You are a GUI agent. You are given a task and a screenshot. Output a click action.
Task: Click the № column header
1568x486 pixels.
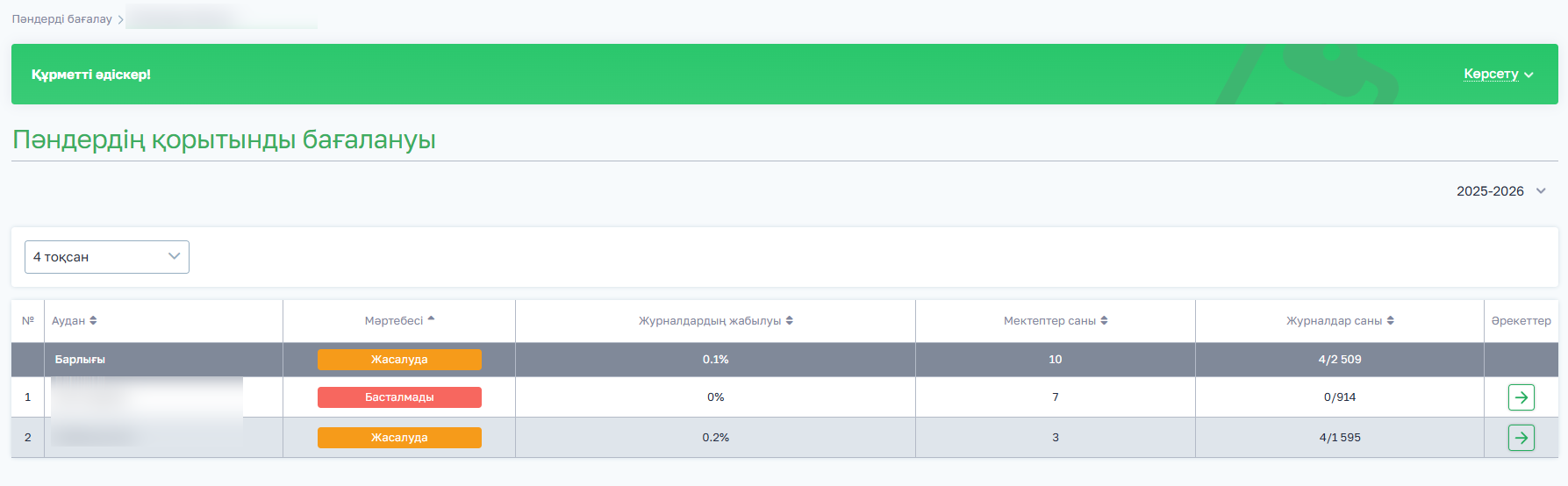coord(28,321)
